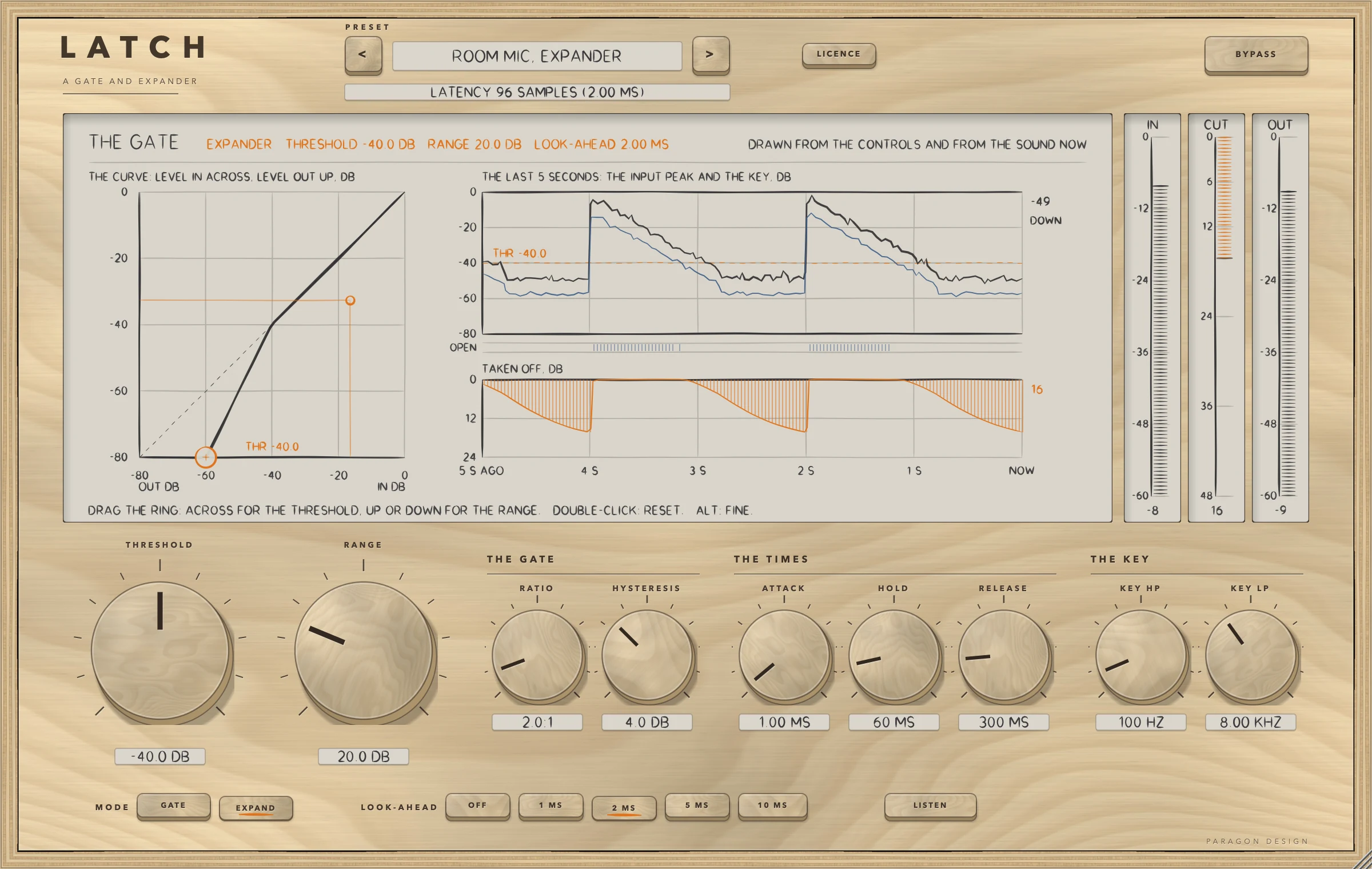Click the Hysteresis knob
The height and width of the screenshot is (869, 1372).
[647, 655]
